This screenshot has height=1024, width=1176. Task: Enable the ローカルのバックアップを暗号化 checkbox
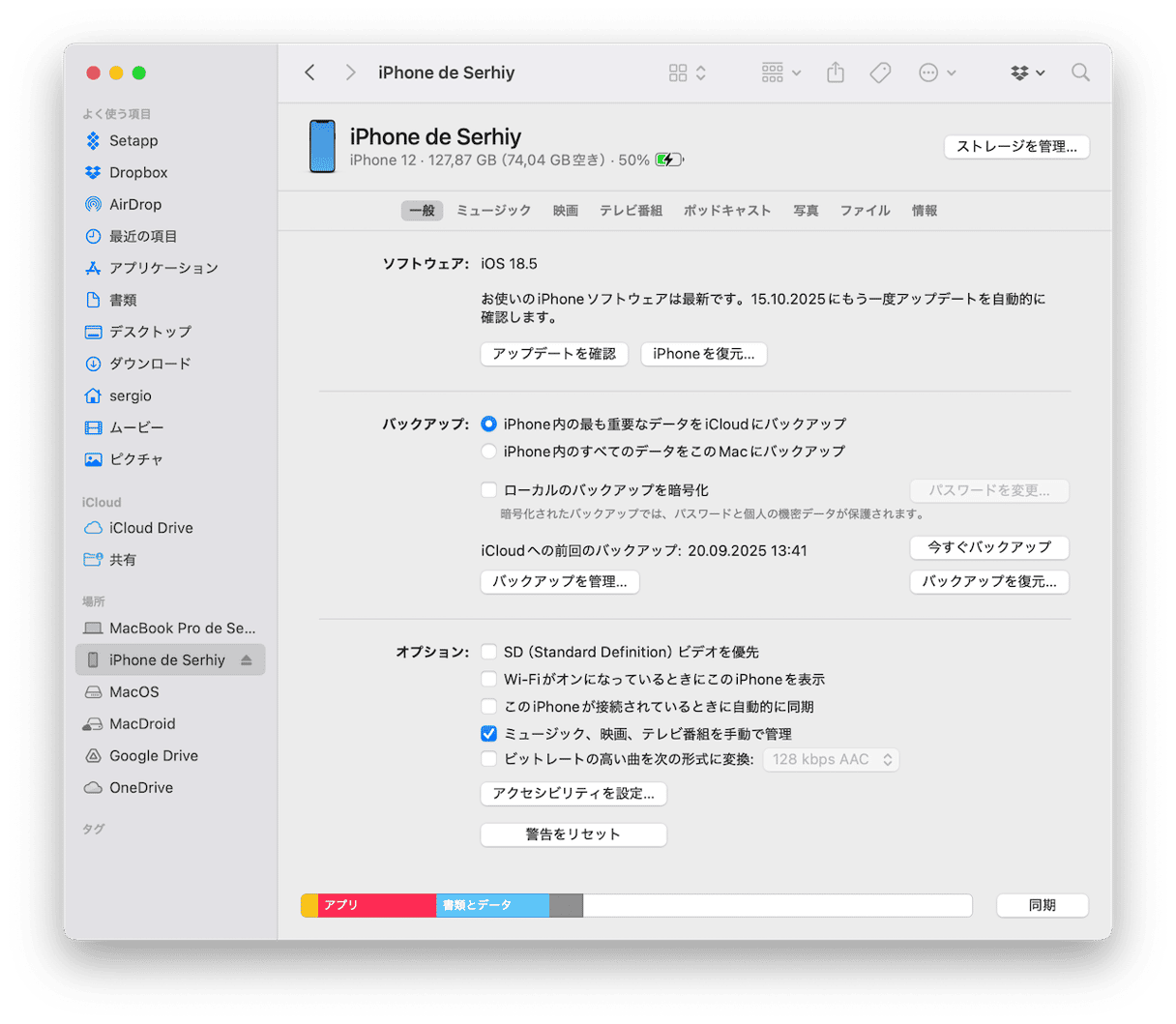(489, 490)
